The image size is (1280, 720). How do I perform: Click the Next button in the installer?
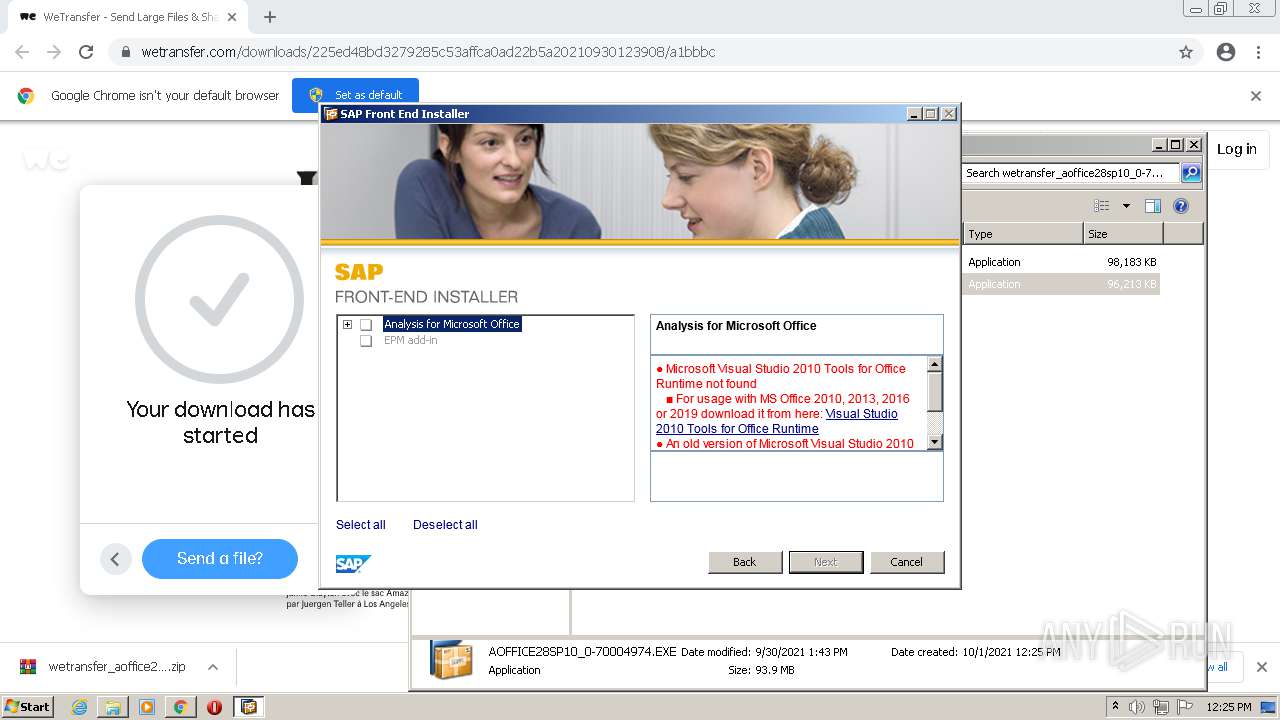pyautogui.click(x=826, y=562)
